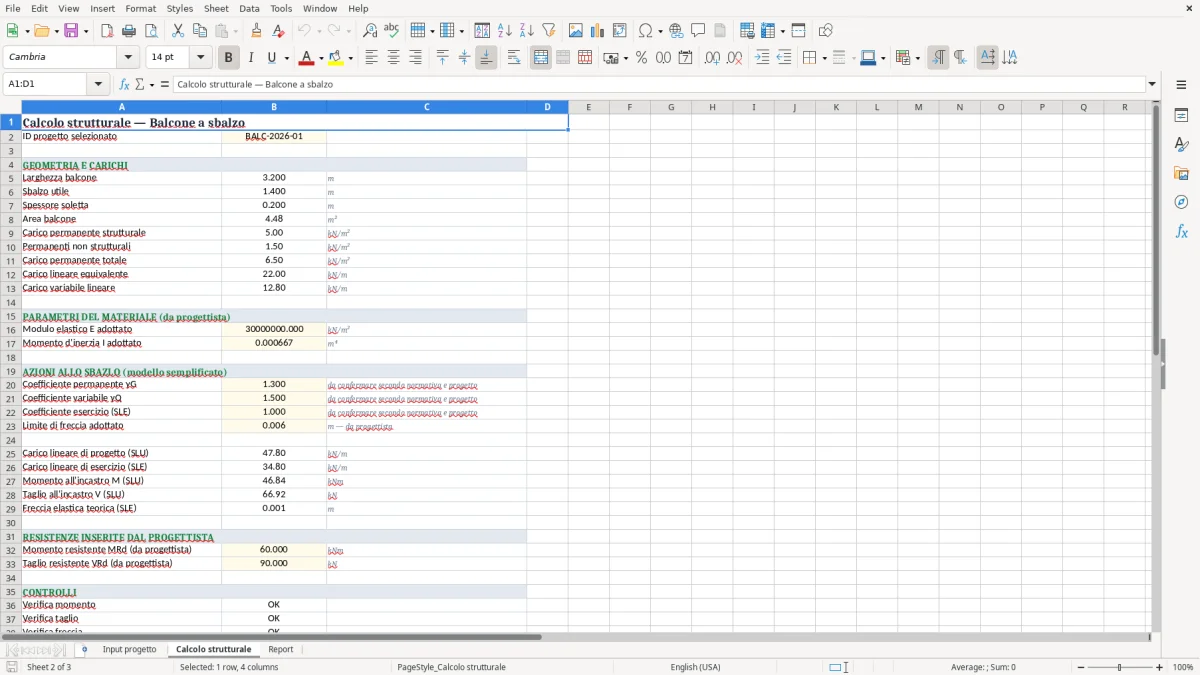Select row header 16

pyautogui.click(x=11, y=329)
